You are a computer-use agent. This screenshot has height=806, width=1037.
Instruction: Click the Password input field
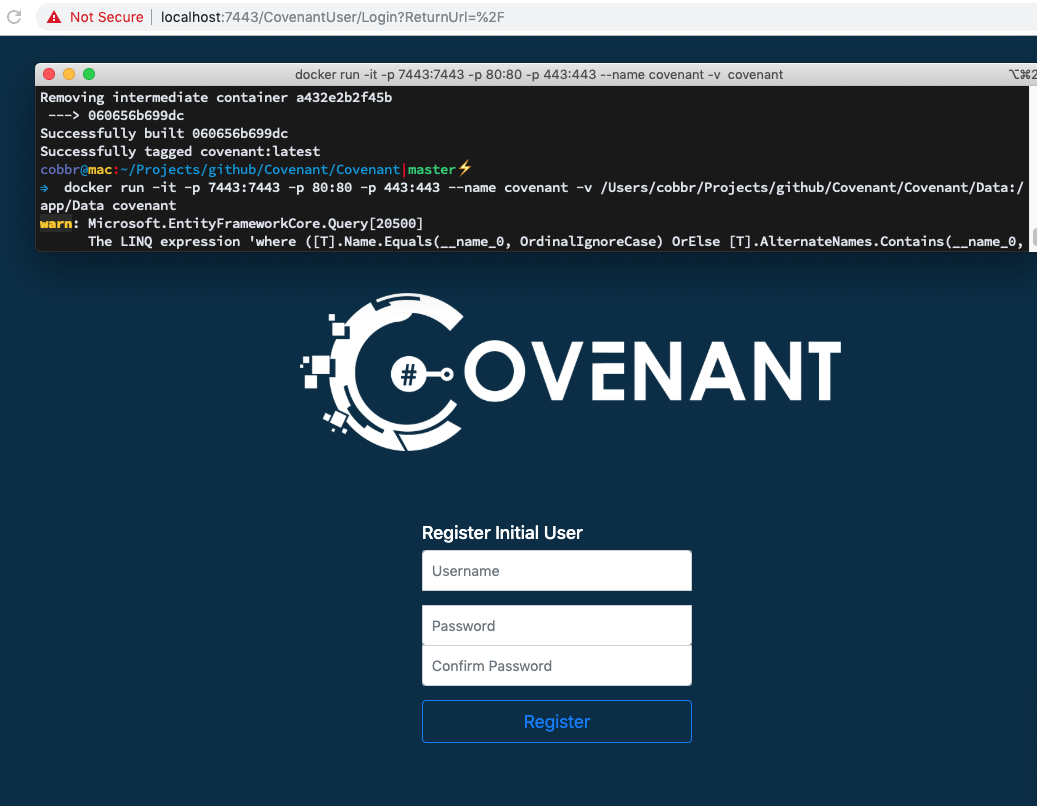(556, 625)
